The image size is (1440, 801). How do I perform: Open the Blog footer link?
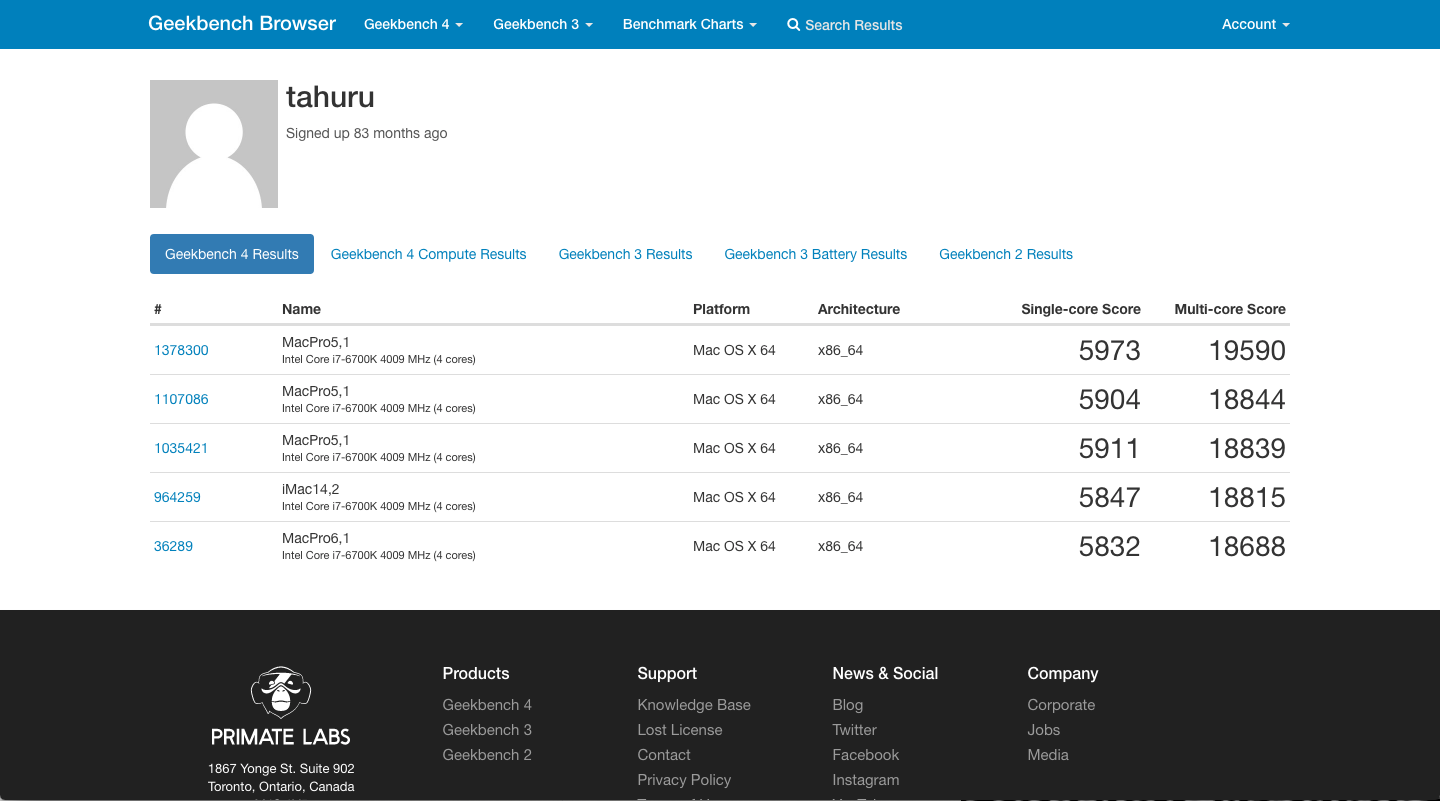(848, 705)
